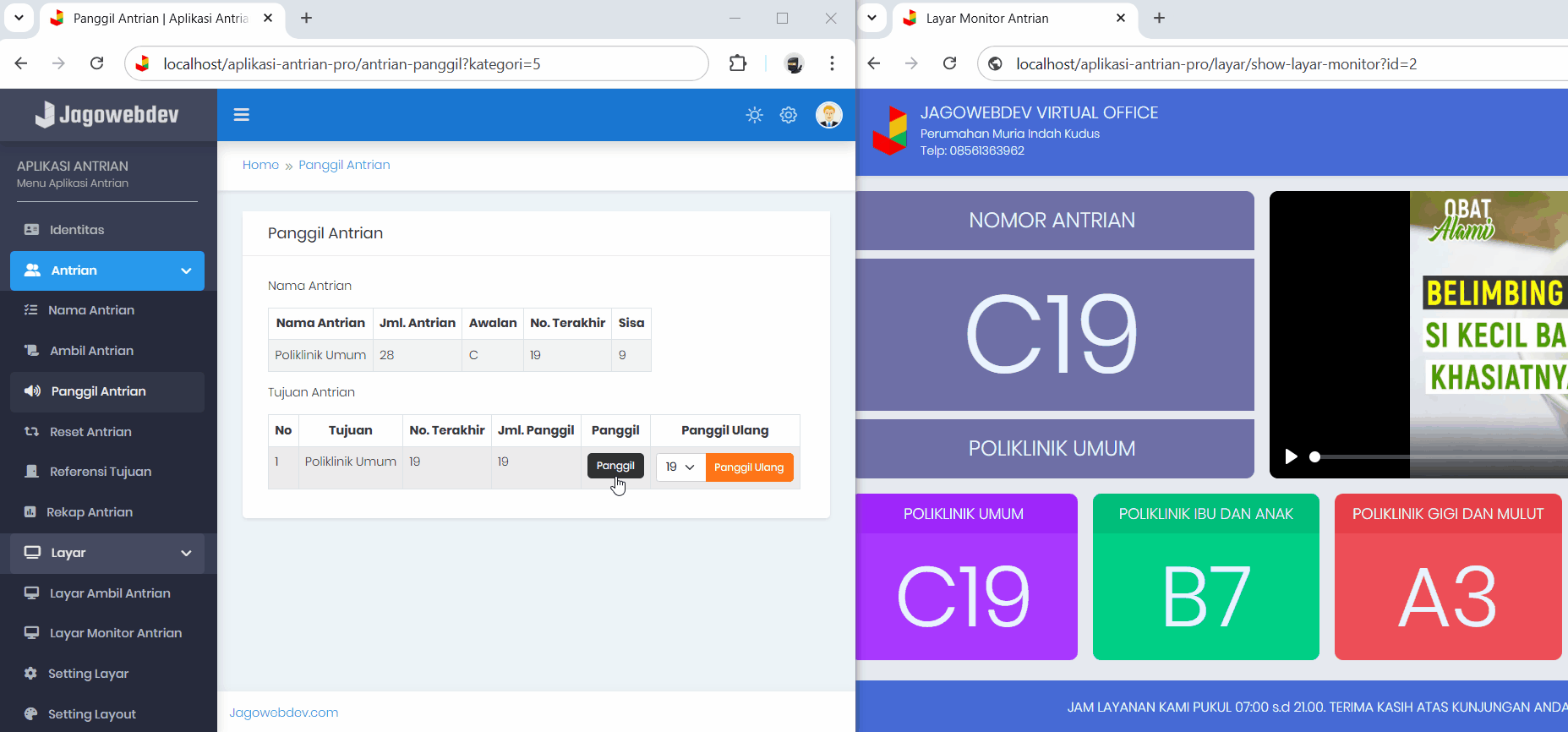Viewport: 1568px width, 732px height.
Task: Click the Reset Antrian arrows icon
Action: 31,432
